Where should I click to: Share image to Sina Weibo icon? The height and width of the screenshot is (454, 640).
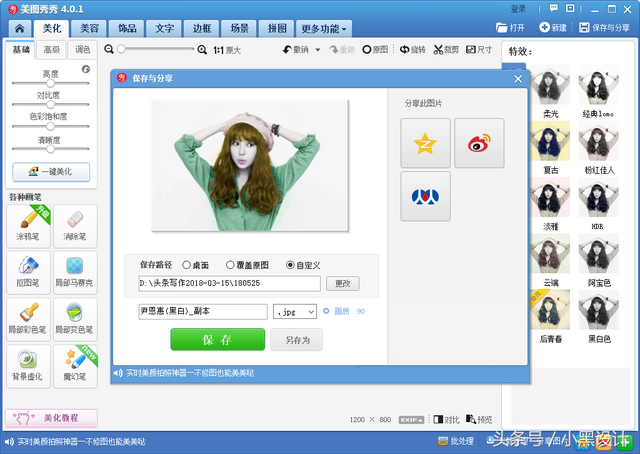(x=479, y=143)
